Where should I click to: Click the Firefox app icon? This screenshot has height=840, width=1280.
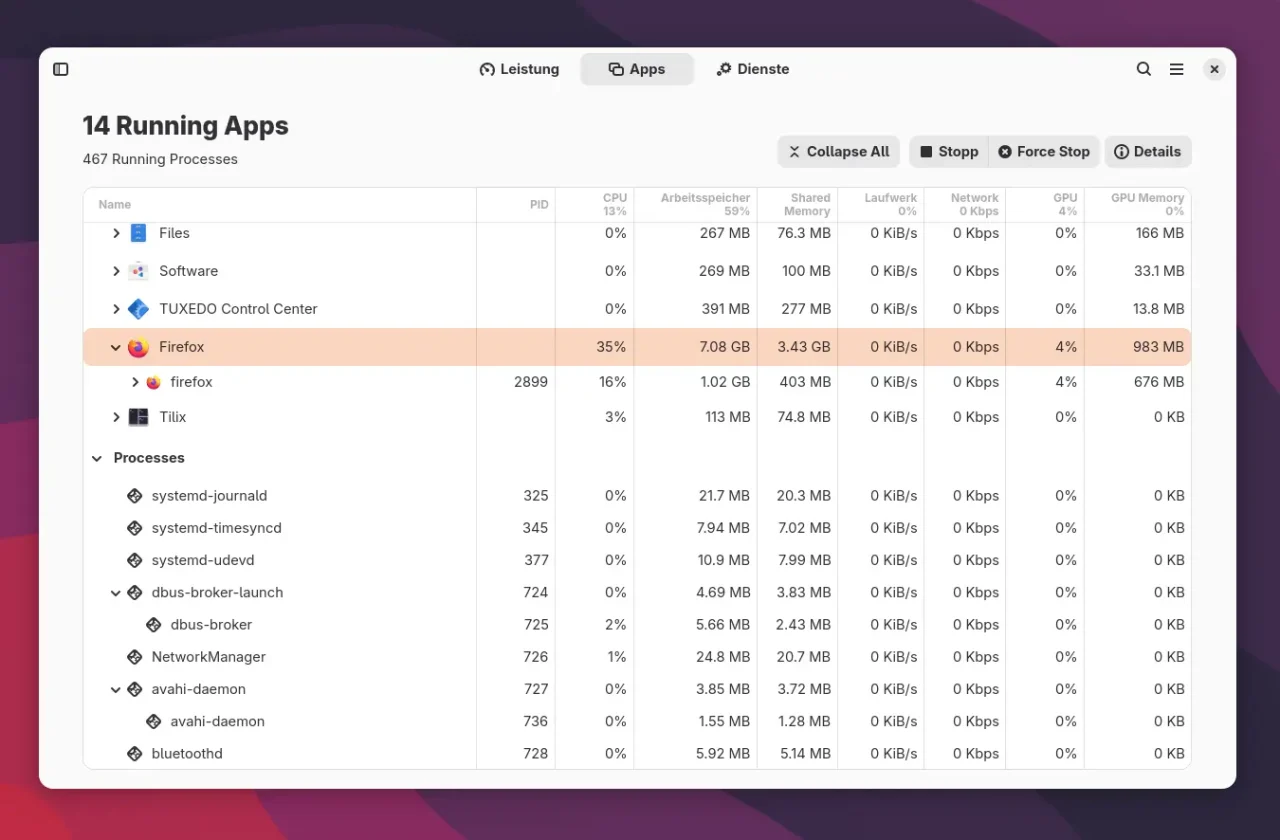click(x=138, y=347)
